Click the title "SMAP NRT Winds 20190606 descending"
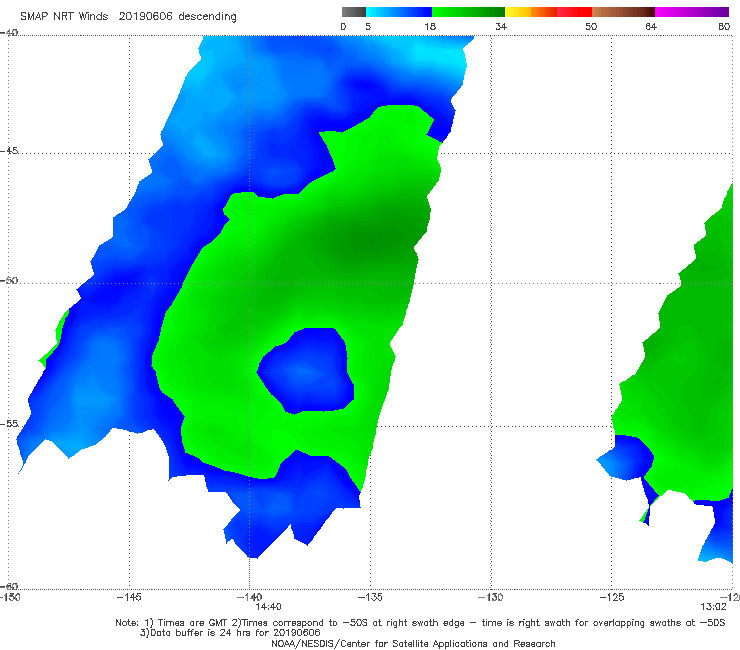740x650 pixels. [128, 17]
